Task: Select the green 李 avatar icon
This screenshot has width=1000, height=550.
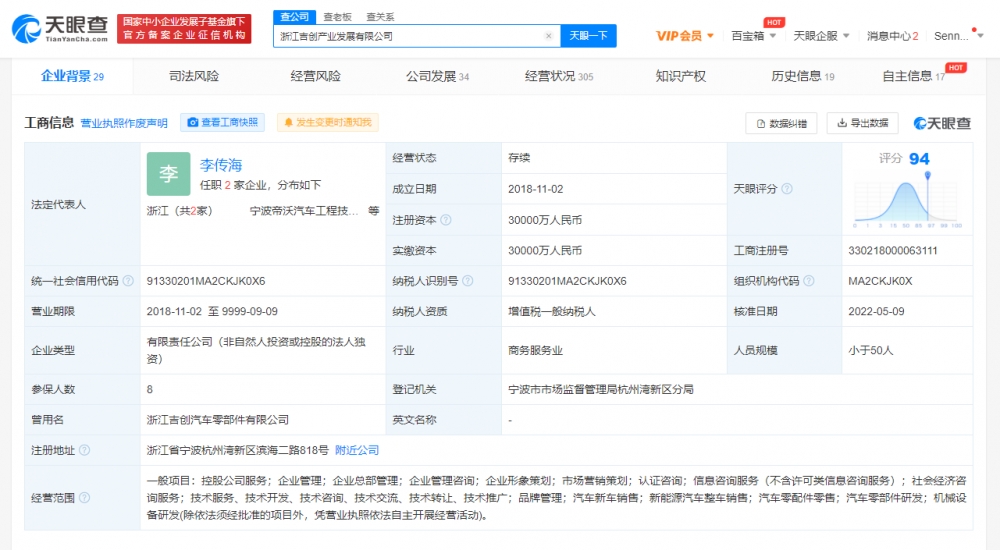Action: pyautogui.click(x=168, y=174)
